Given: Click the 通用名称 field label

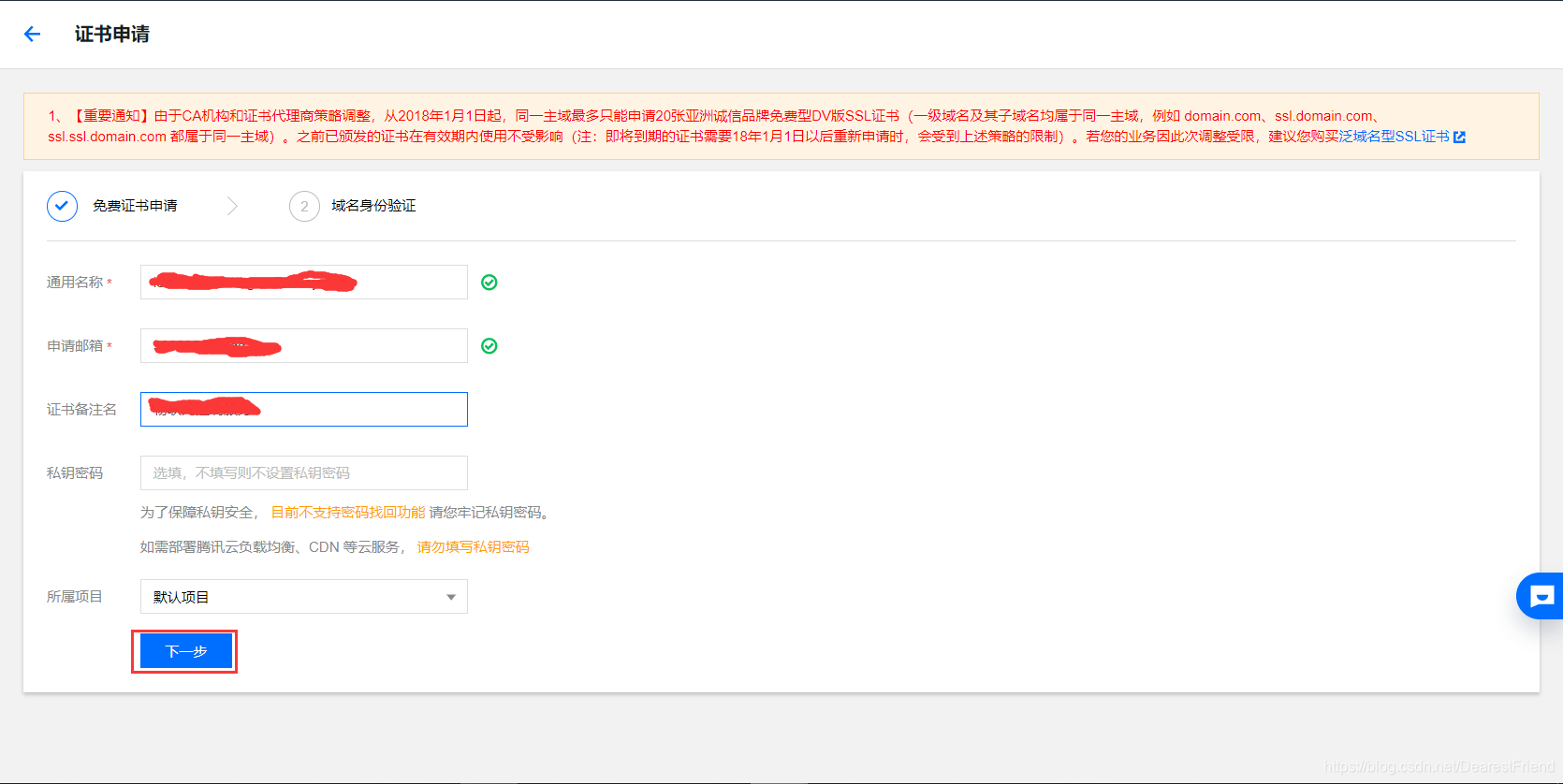Looking at the screenshot, I should pyautogui.click(x=75, y=283).
